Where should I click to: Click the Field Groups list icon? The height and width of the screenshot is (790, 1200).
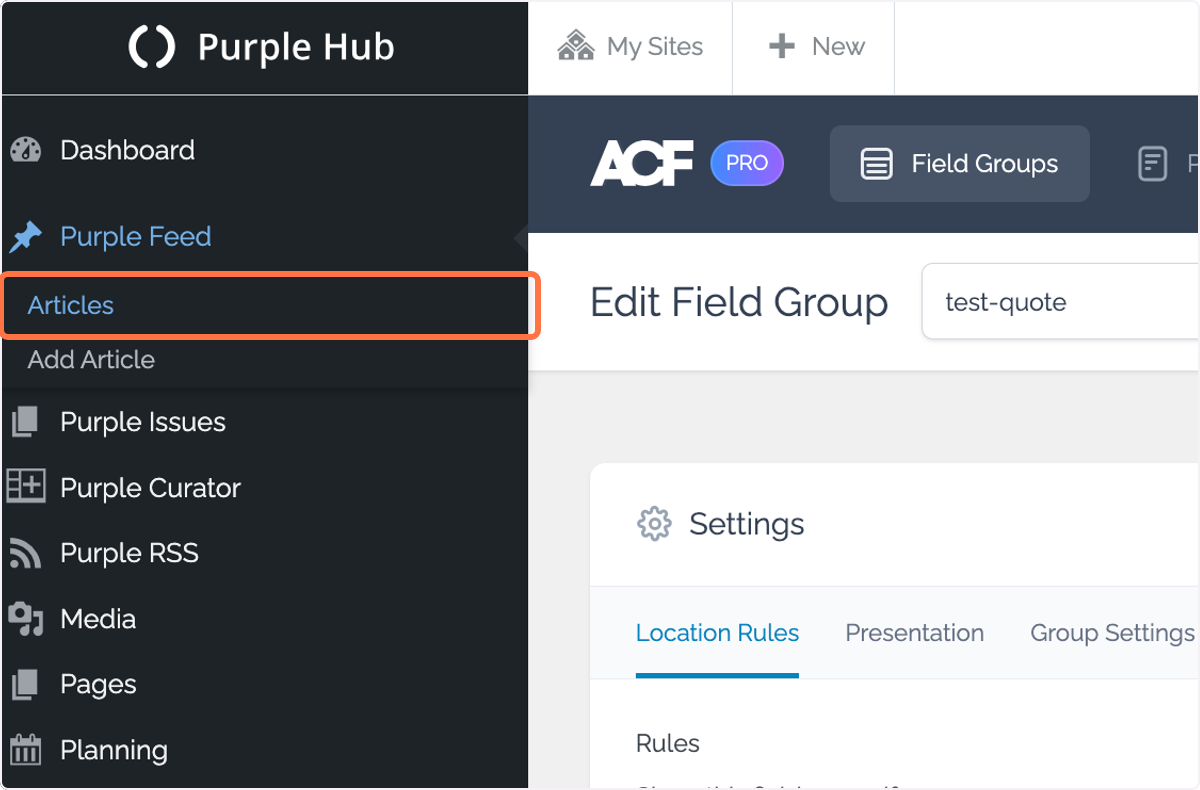877,164
